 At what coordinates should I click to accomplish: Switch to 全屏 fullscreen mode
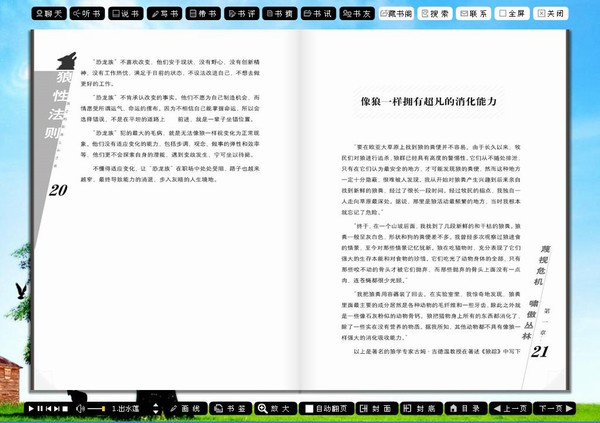tap(512, 14)
